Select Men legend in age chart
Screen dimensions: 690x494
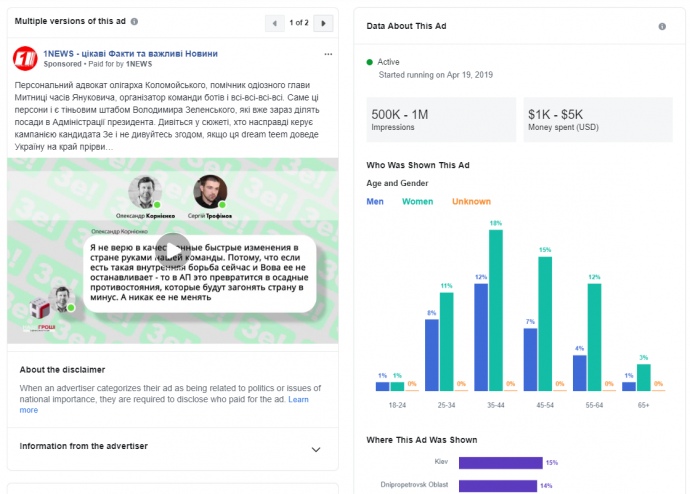[375, 201]
